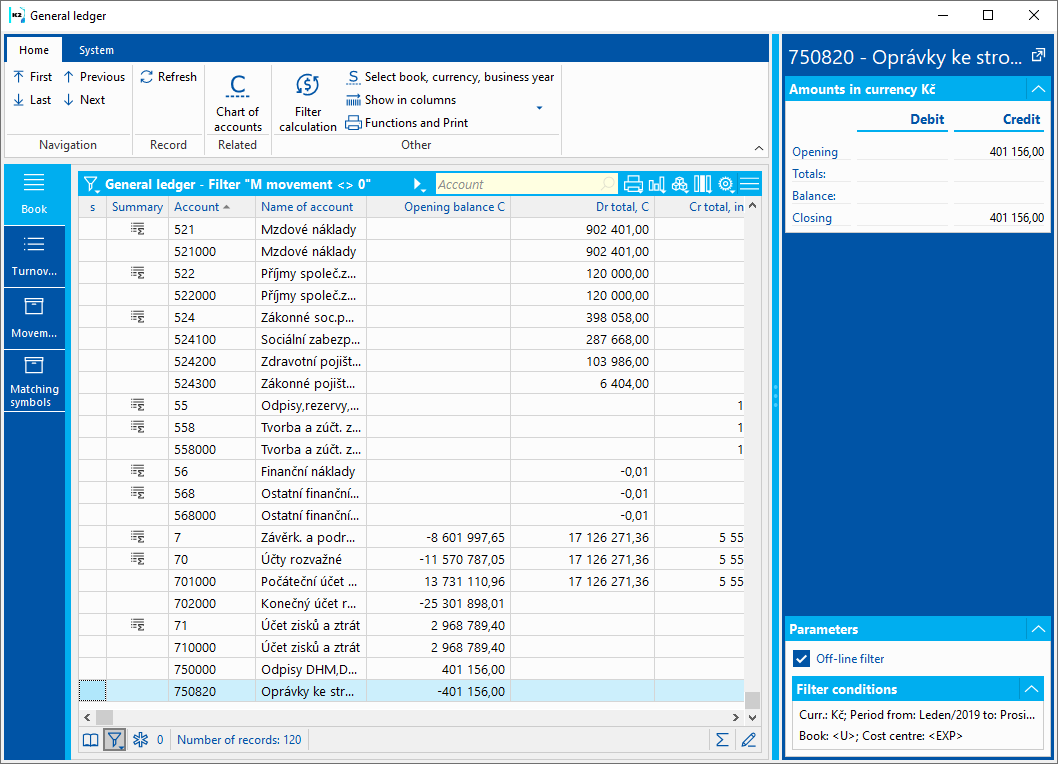
Task: Collapse the Parameters panel
Action: tap(1037, 629)
